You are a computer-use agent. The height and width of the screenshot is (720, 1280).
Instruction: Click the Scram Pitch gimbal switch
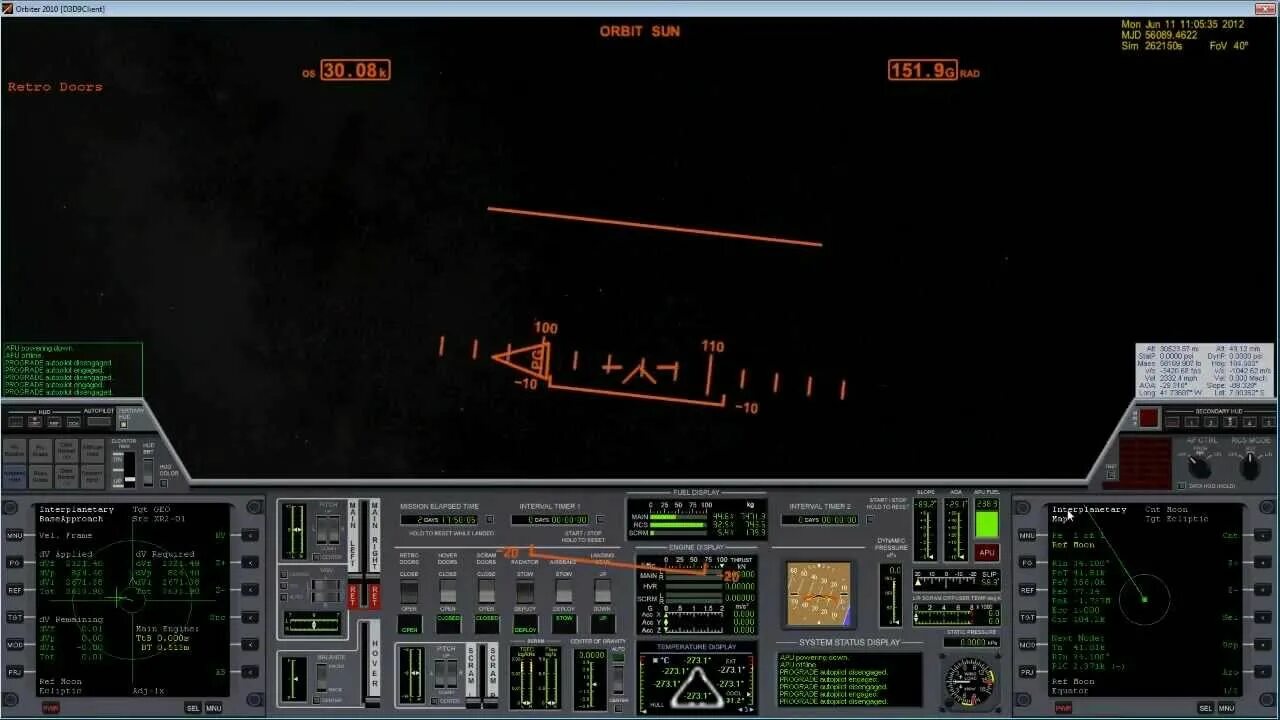(445, 673)
